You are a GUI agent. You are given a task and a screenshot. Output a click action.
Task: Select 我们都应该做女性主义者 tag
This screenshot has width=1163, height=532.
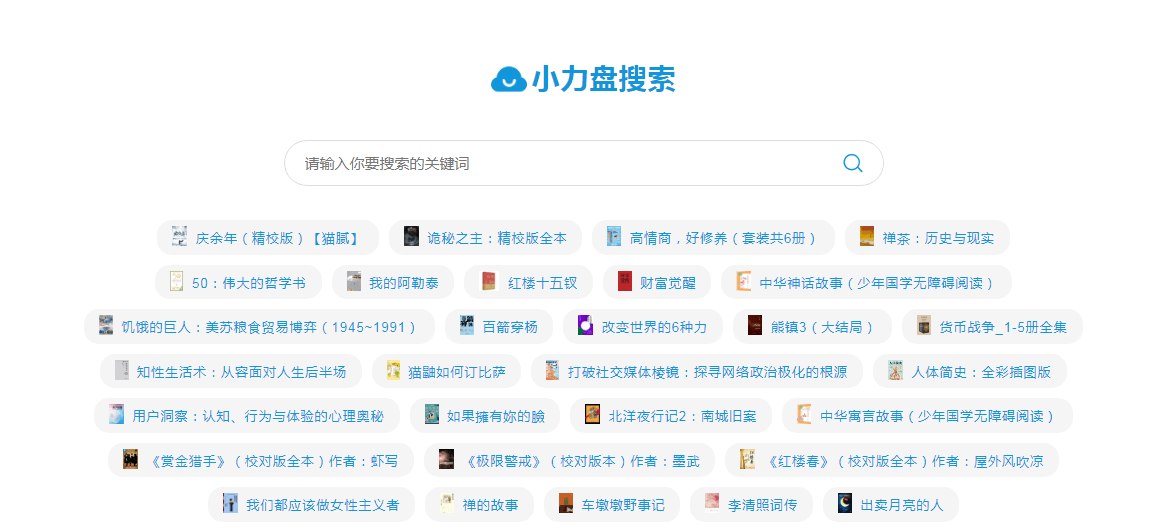click(322, 505)
